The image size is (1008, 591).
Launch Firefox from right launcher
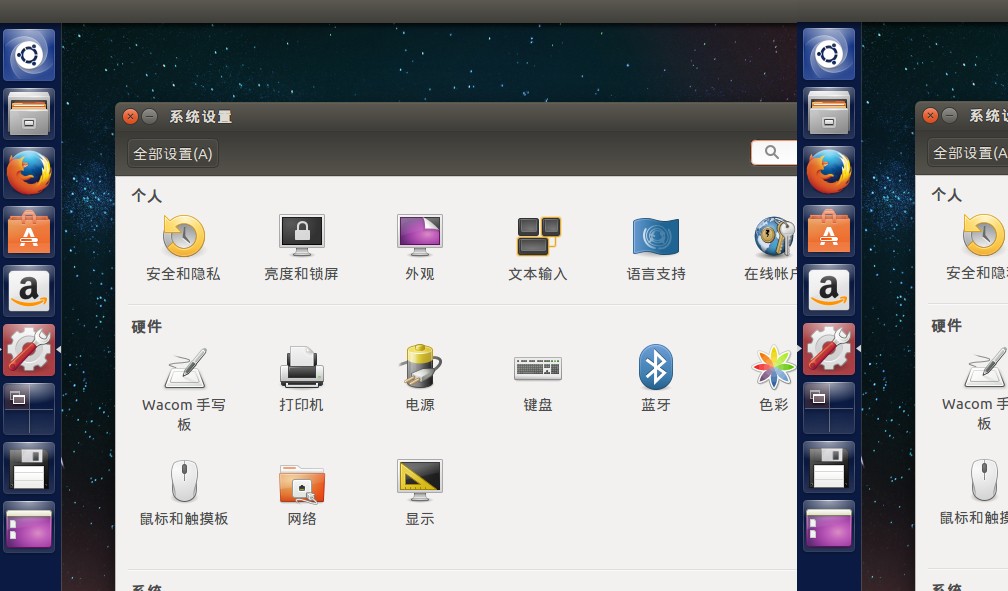click(829, 172)
